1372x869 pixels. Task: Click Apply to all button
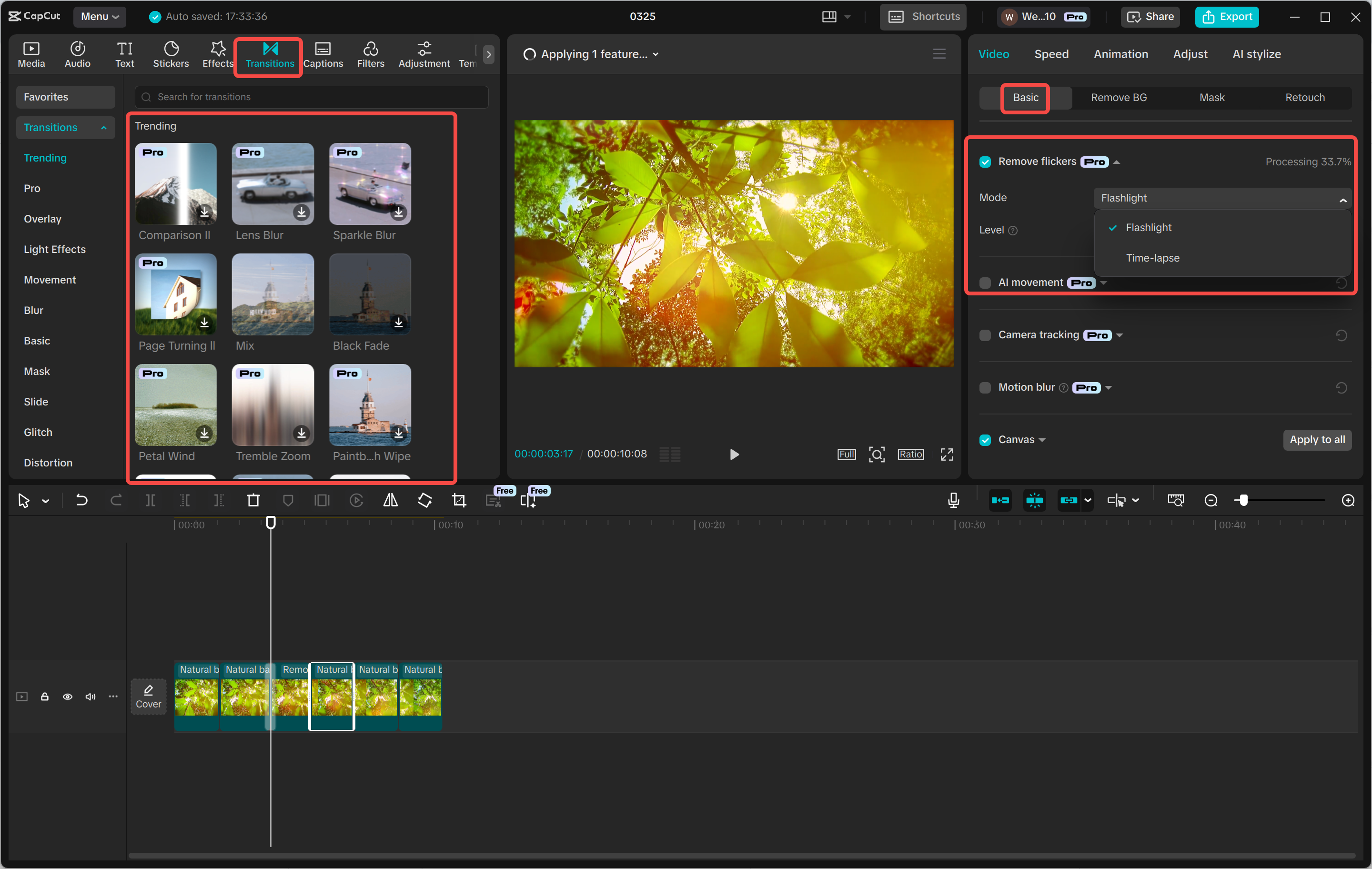point(1317,440)
